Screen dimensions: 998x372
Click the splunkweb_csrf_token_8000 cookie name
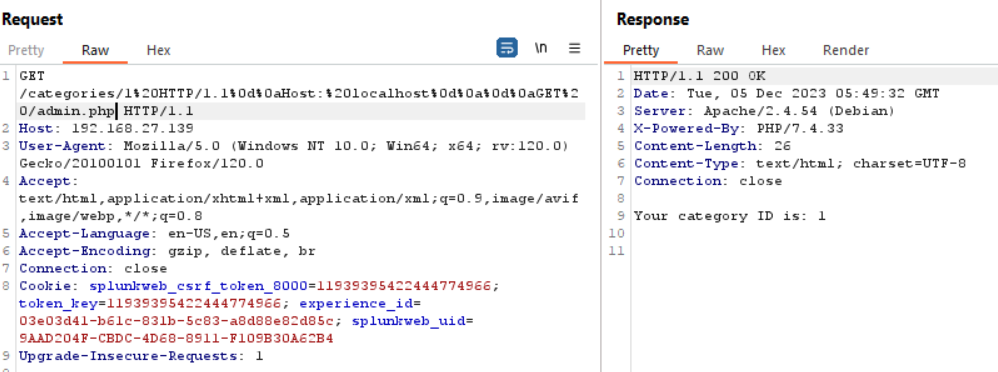coord(198,286)
